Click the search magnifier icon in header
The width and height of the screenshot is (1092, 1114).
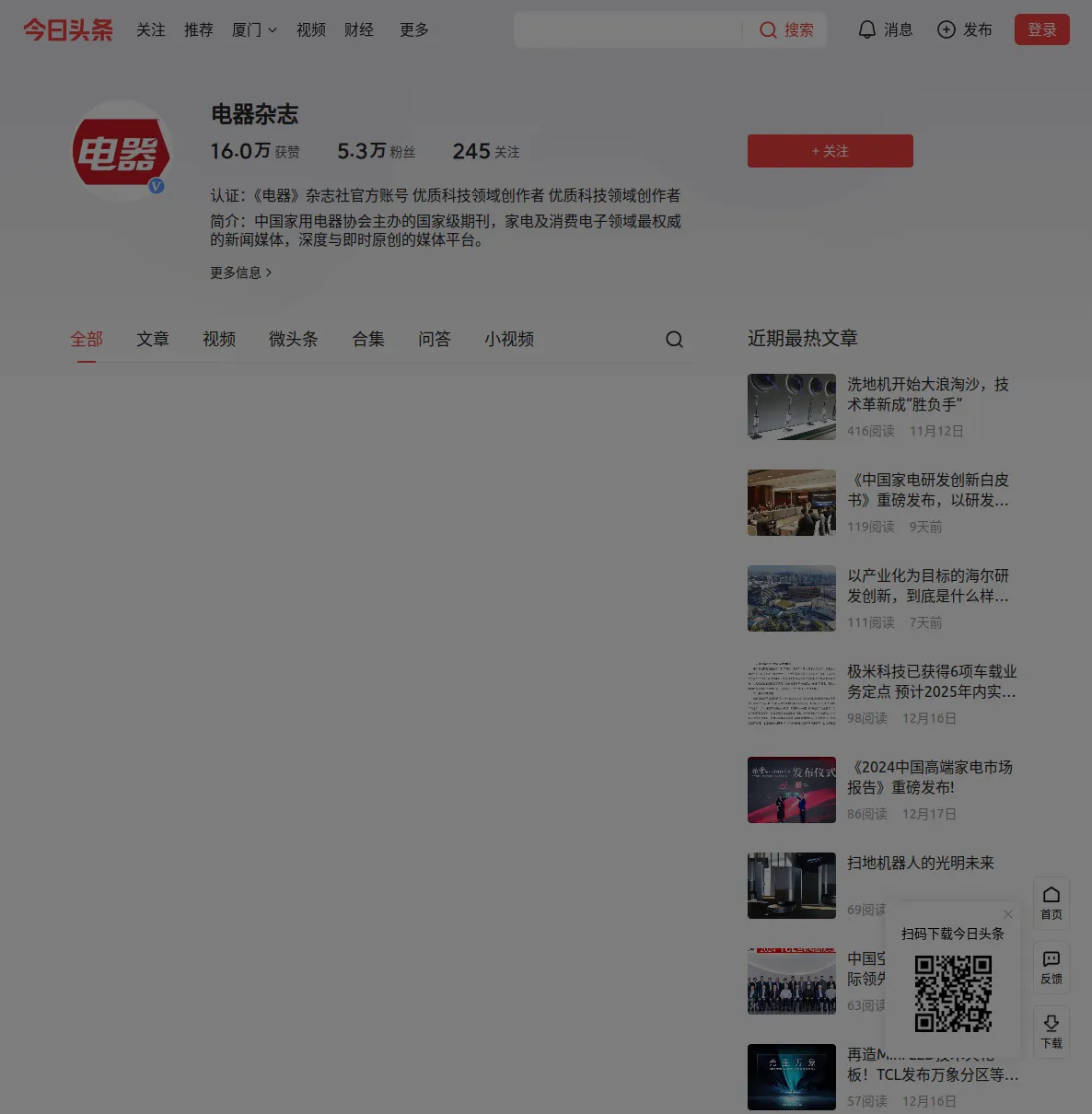[x=768, y=29]
